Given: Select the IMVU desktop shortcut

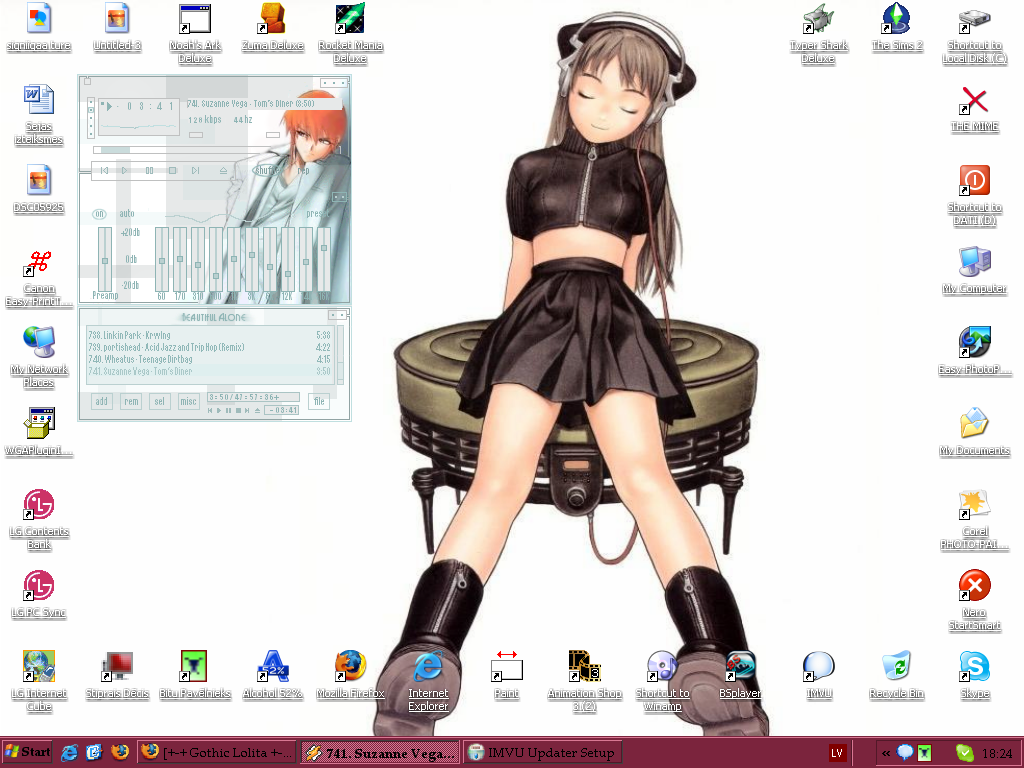Looking at the screenshot, I should click(x=819, y=675).
